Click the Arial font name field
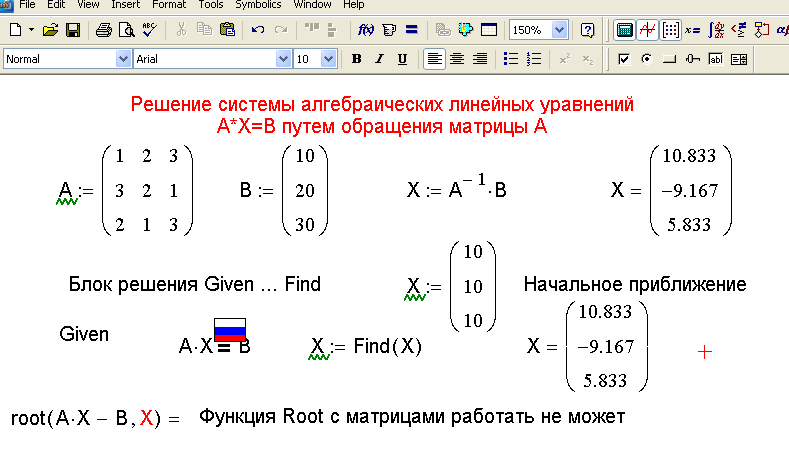Image resolution: width=789 pixels, height=457 pixels. pos(205,59)
